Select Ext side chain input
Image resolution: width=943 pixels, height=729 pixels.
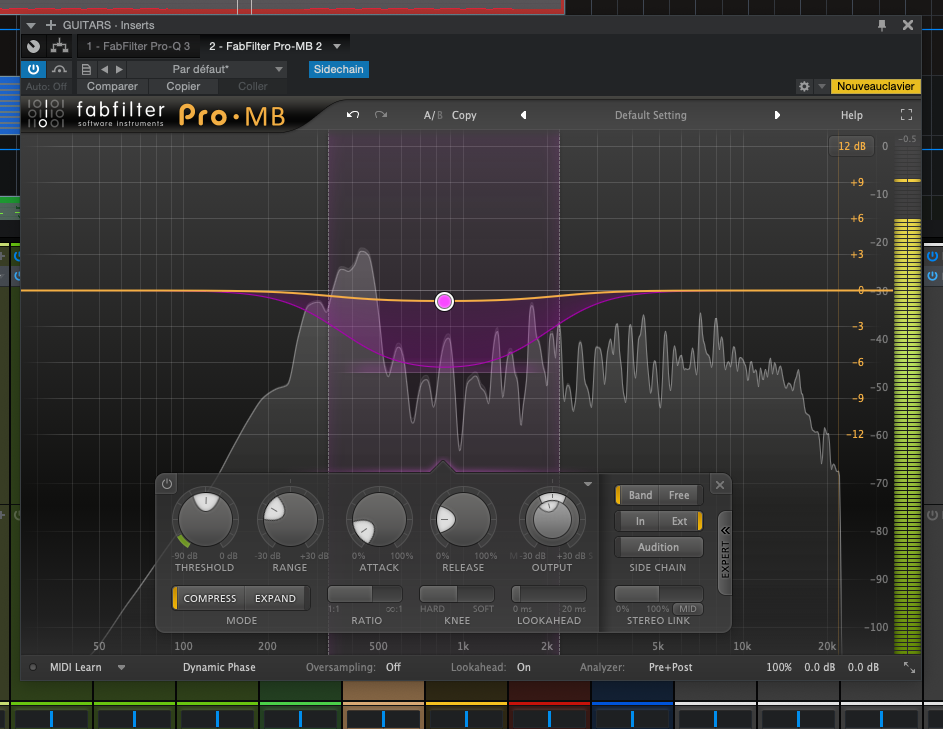(x=680, y=521)
